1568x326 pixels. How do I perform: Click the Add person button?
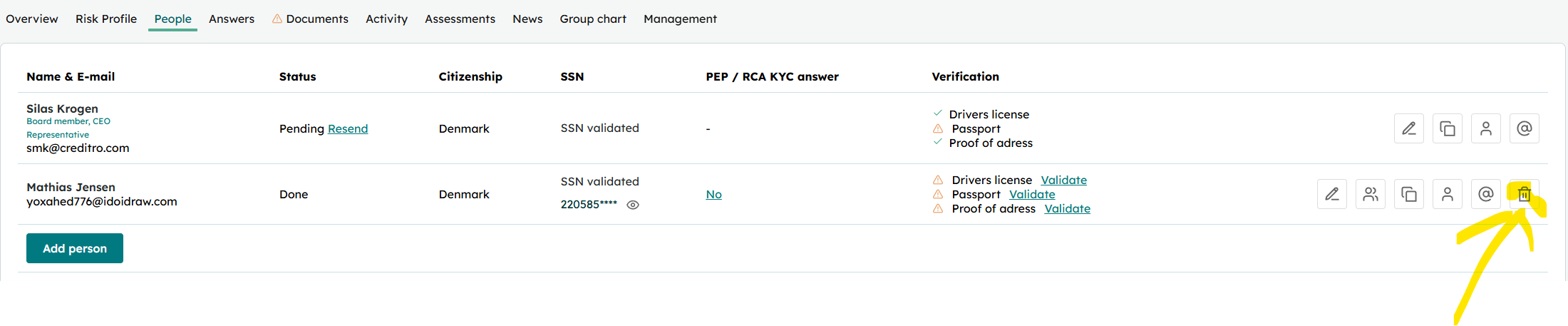tap(75, 248)
